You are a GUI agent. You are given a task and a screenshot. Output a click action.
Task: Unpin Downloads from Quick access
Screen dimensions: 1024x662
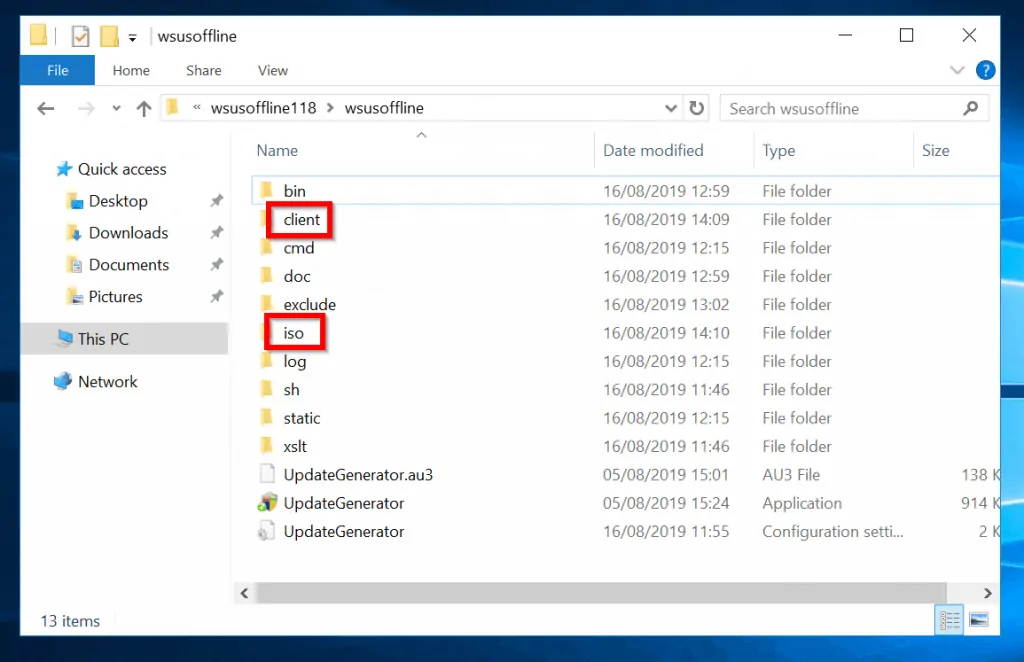216,232
